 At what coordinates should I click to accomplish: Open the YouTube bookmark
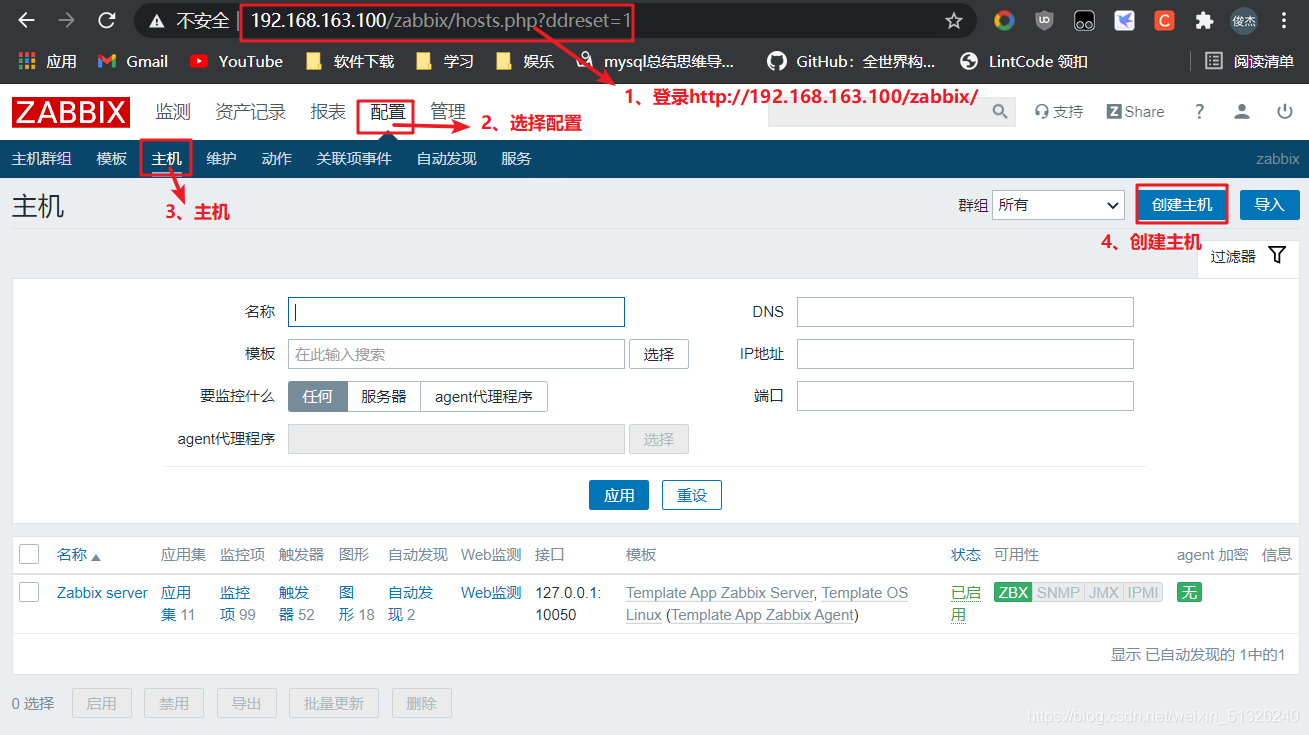[236, 61]
